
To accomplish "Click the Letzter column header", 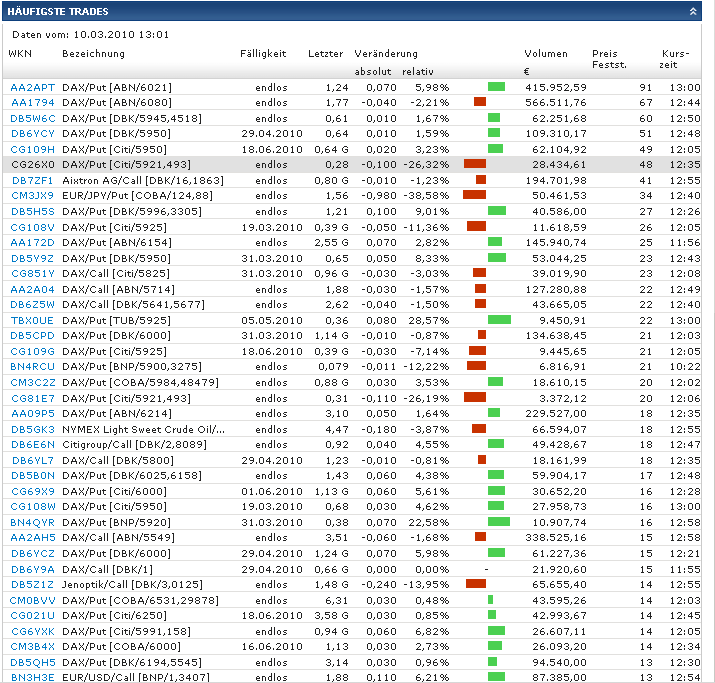I will 326,54.
